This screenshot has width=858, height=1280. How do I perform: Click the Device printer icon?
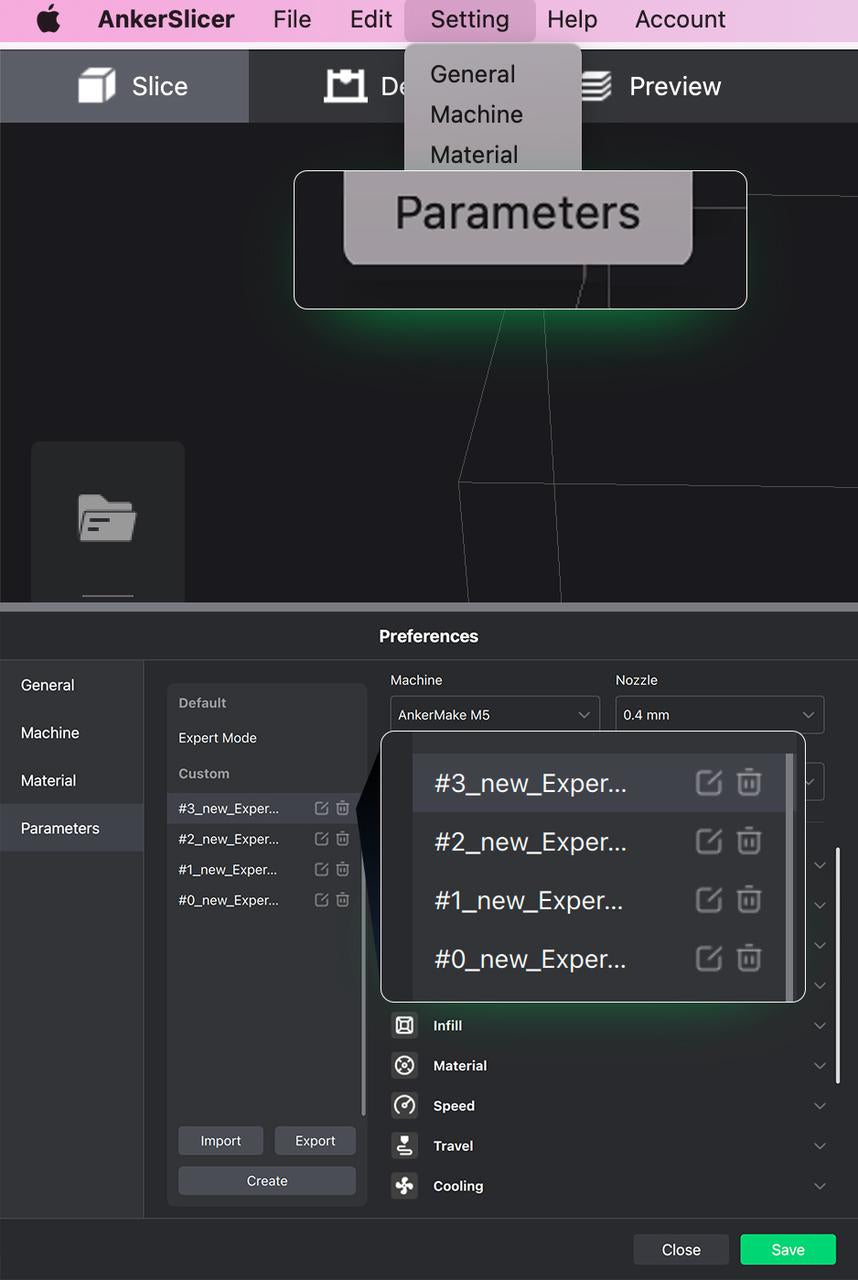click(345, 86)
